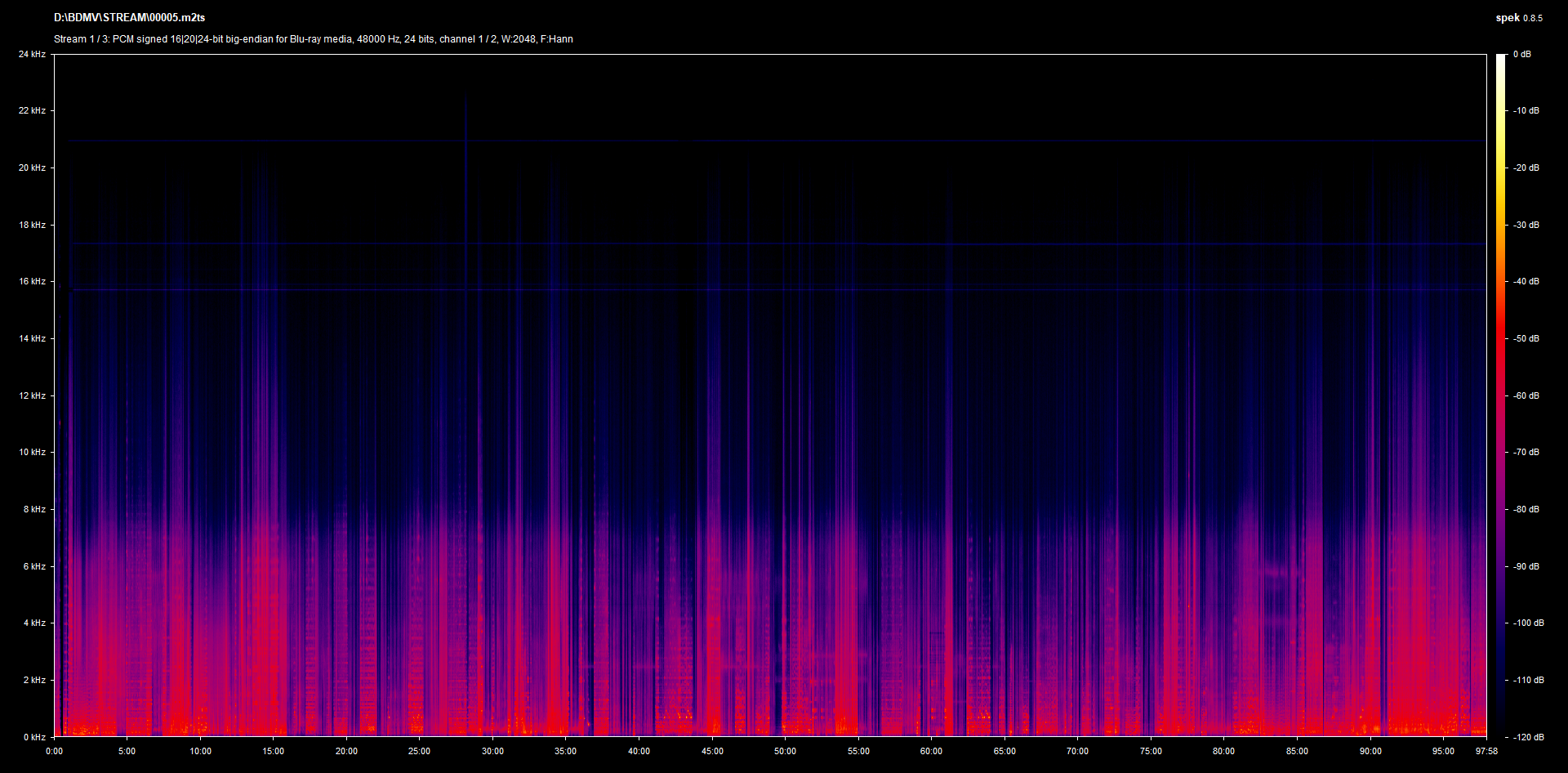1568x773 pixels.
Task: Select the 50:00 time axis marker
Action: click(x=785, y=752)
